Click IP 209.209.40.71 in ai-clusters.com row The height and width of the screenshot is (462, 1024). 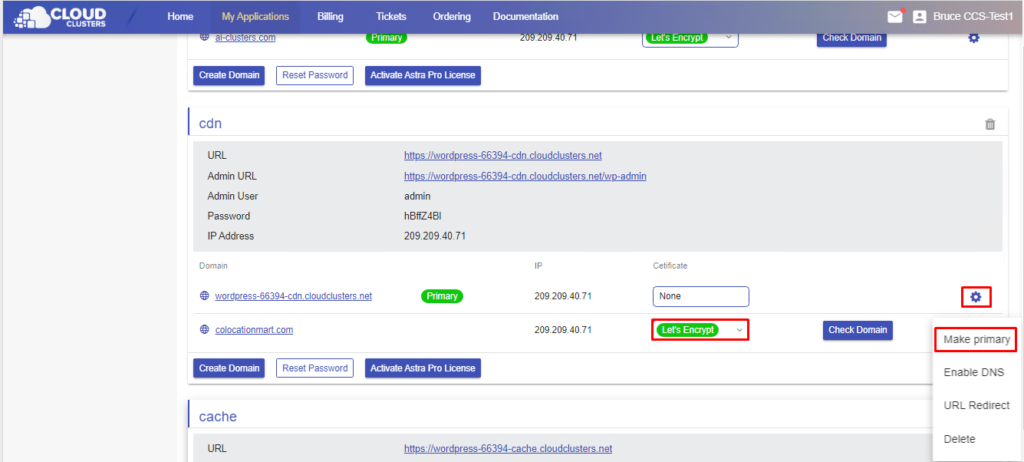tap(549, 37)
